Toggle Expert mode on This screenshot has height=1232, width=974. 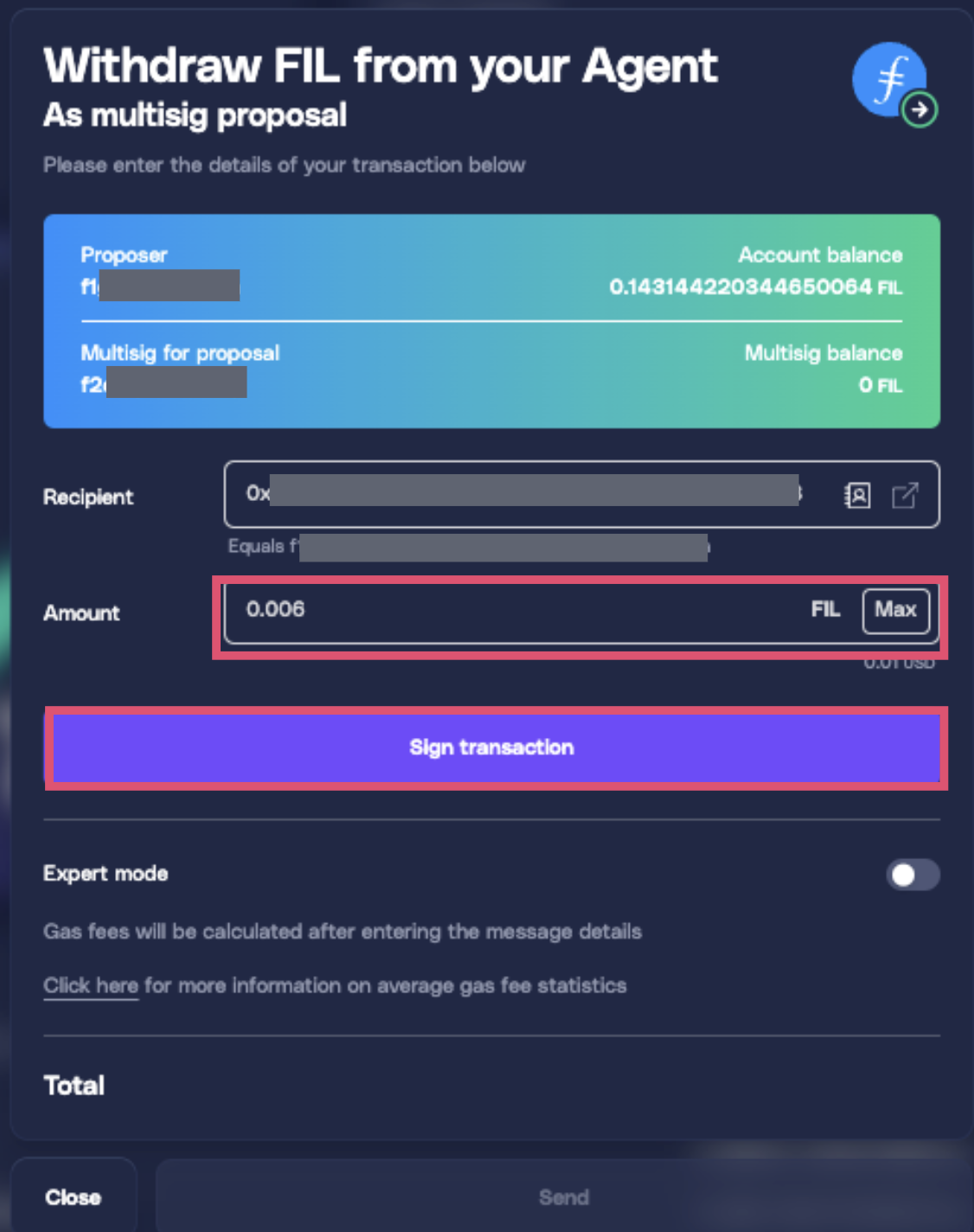[913, 876]
